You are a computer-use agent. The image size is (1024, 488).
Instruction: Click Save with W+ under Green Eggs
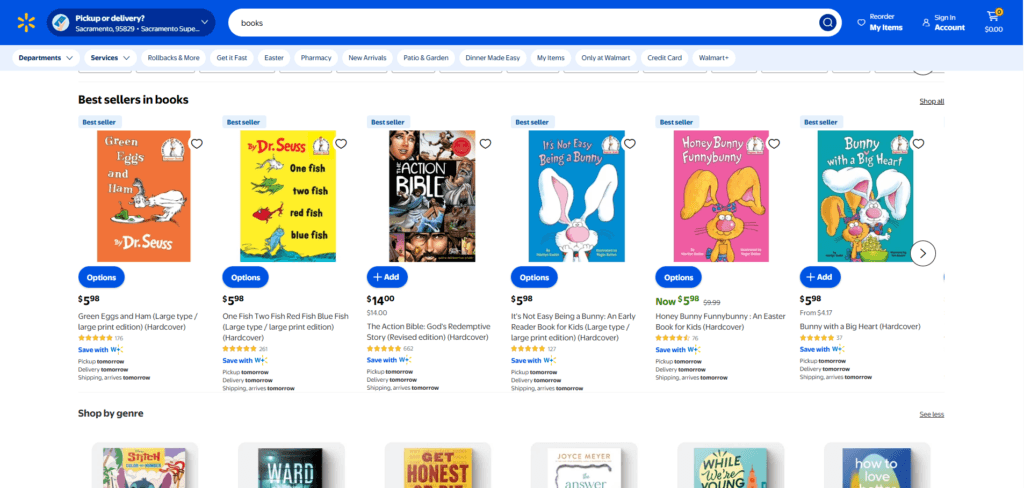[101, 350]
